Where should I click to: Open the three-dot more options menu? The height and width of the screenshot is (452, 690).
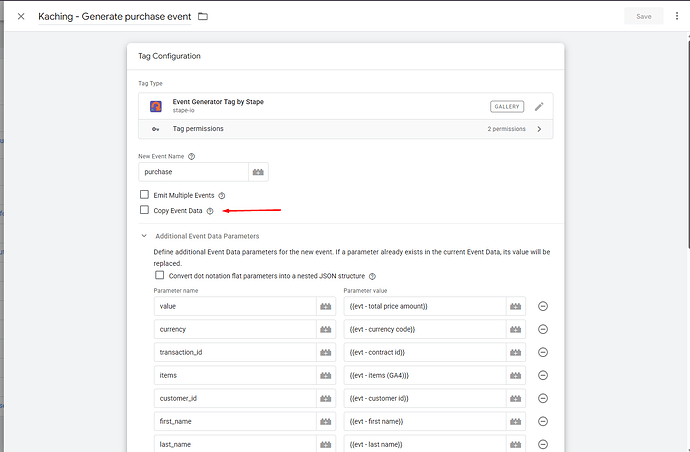click(x=676, y=16)
